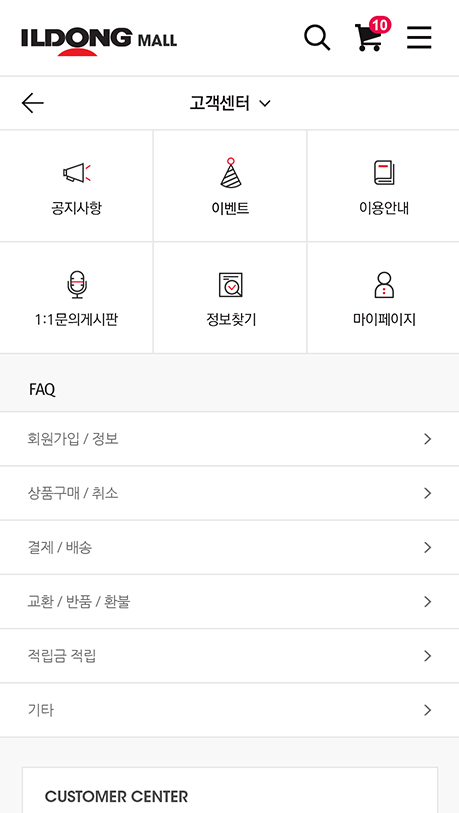Screen dimensions: 459x813
Task: Open 적립금 적립 FAQ row
Action: coord(229,656)
